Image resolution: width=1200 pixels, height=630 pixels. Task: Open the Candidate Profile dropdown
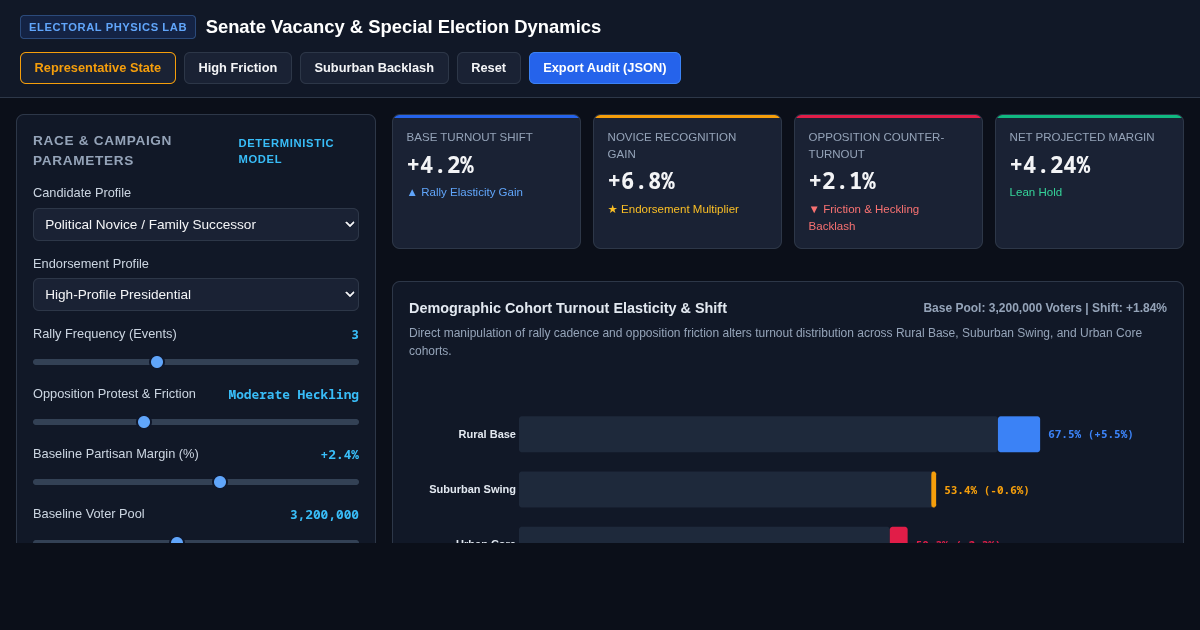(x=196, y=224)
